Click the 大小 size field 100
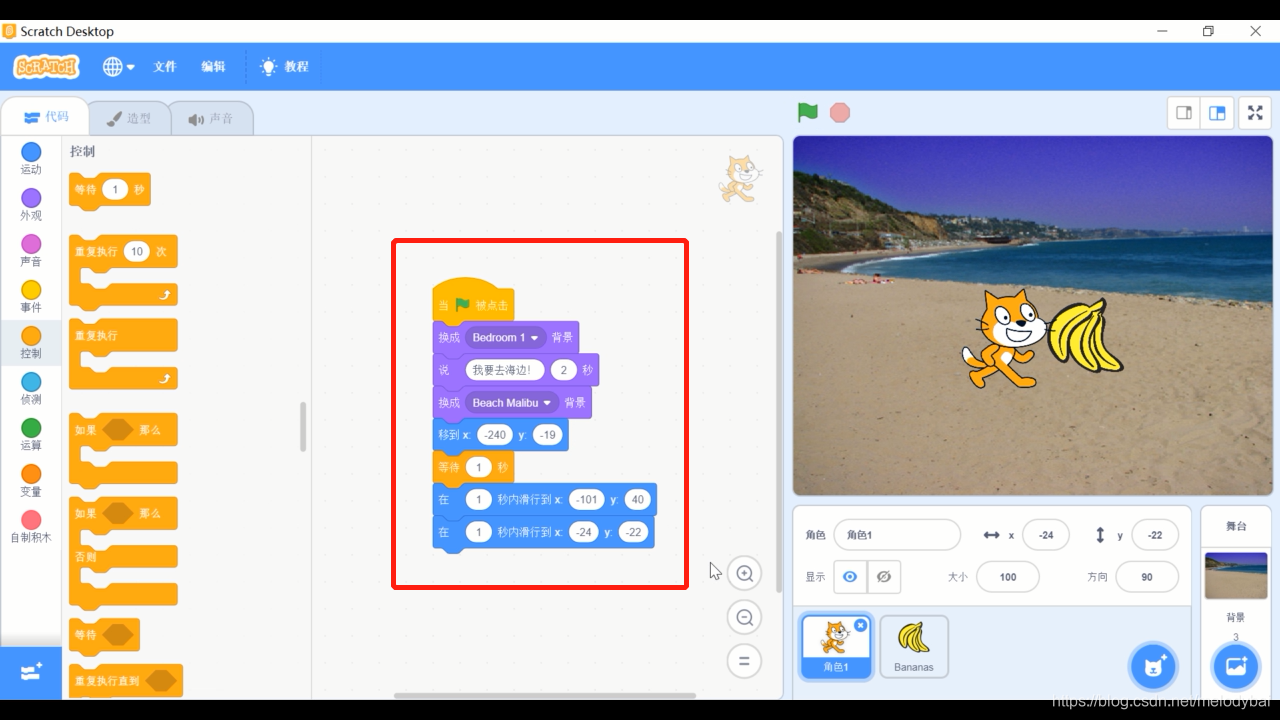This screenshot has height=720, width=1280. [1007, 577]
